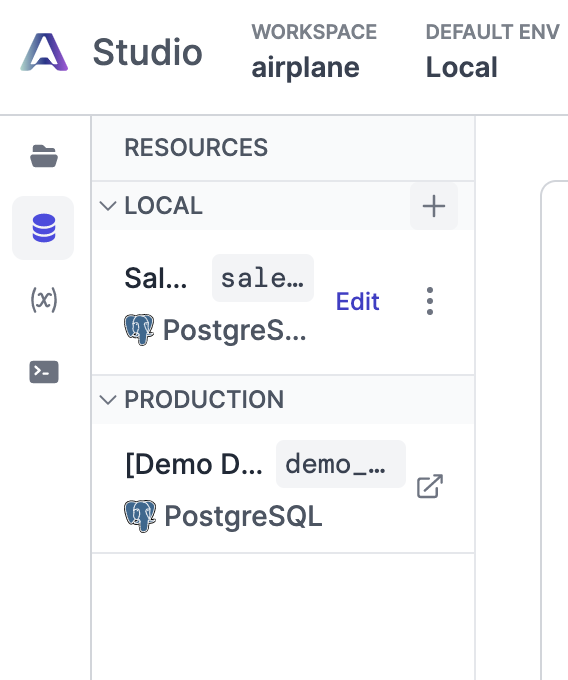Click the Local default environment value
This screenshot has height=680, width=568.
point(462,67)
